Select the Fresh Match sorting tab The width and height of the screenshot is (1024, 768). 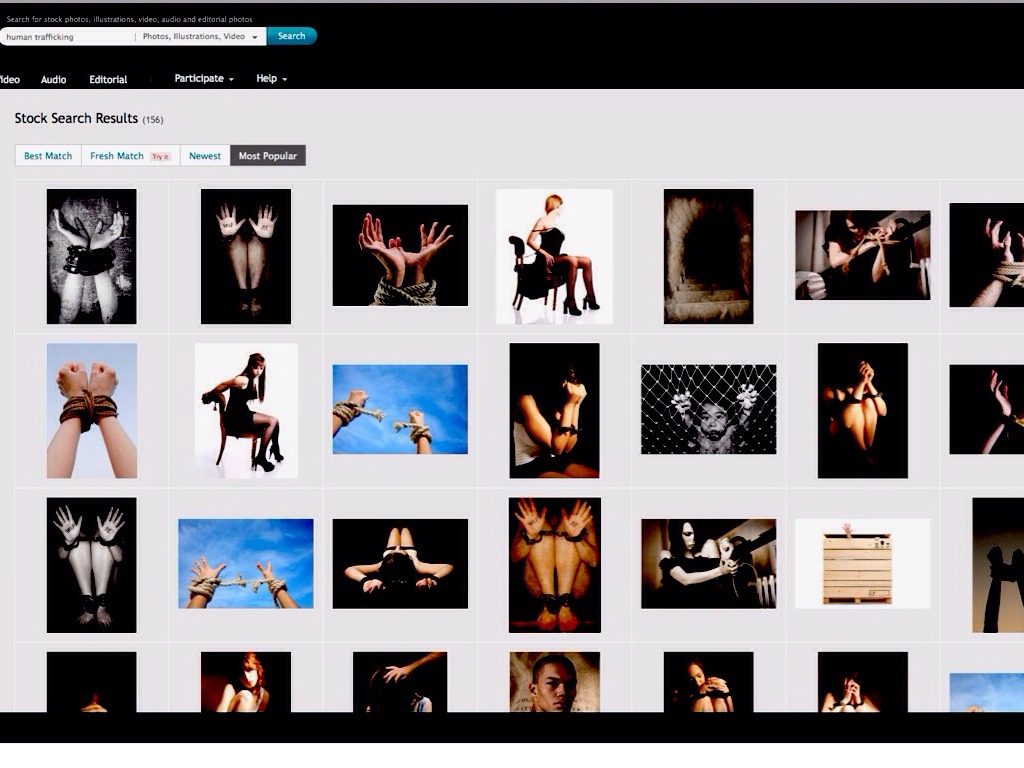(117, 156)
